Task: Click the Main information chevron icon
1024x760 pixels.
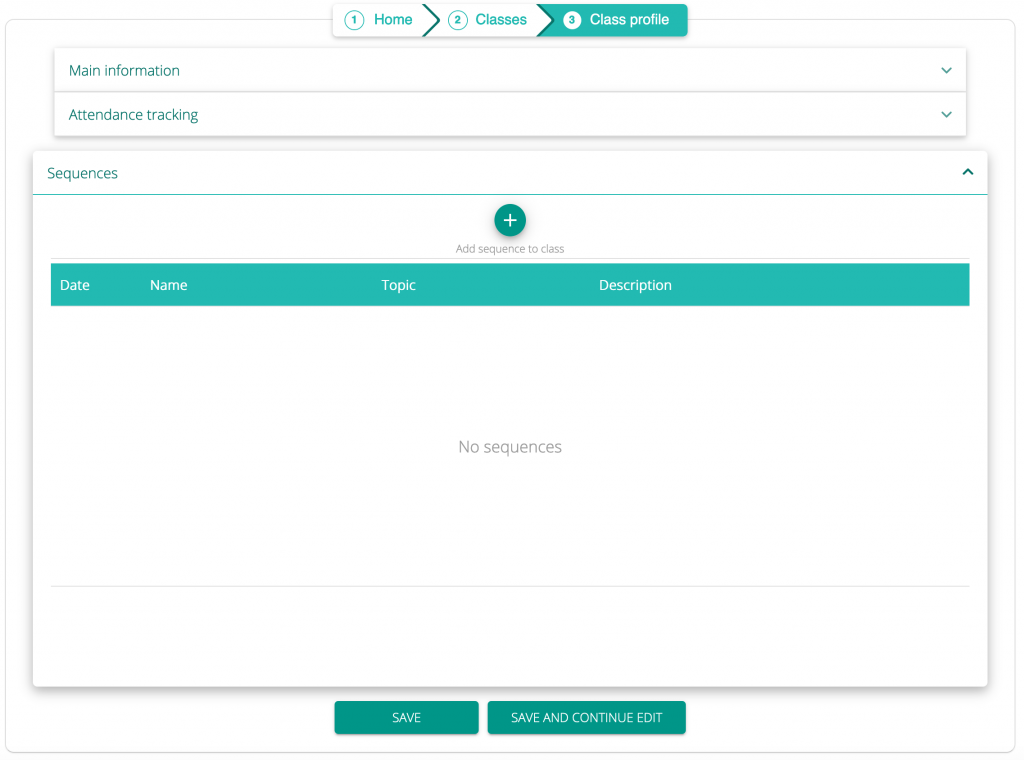Action: click(946, 71)
